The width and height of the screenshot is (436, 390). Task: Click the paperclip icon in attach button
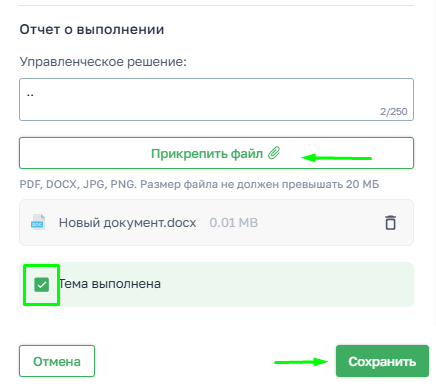[x=274, y=153]
